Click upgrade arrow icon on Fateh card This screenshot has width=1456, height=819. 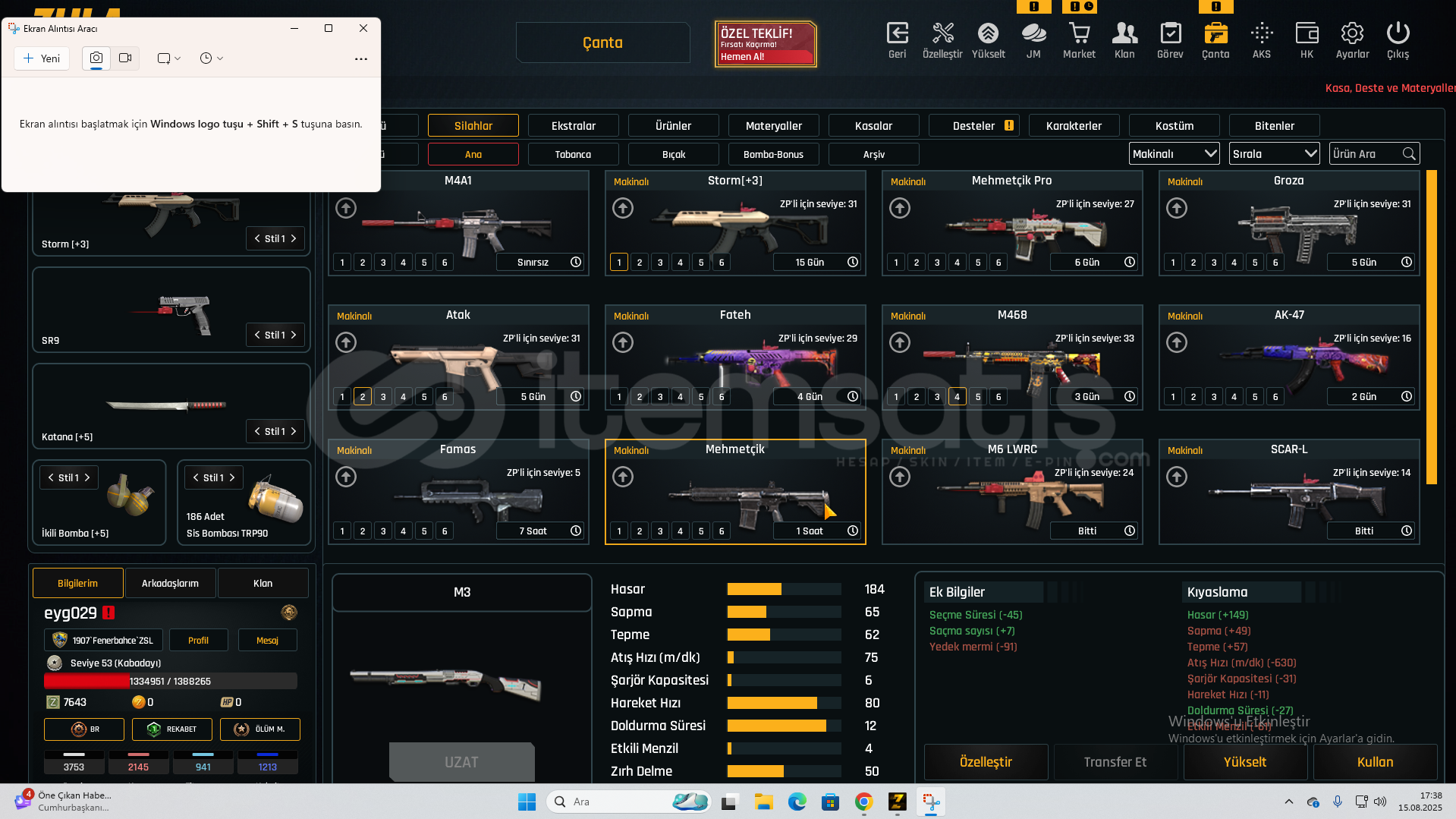click(623, 342)
